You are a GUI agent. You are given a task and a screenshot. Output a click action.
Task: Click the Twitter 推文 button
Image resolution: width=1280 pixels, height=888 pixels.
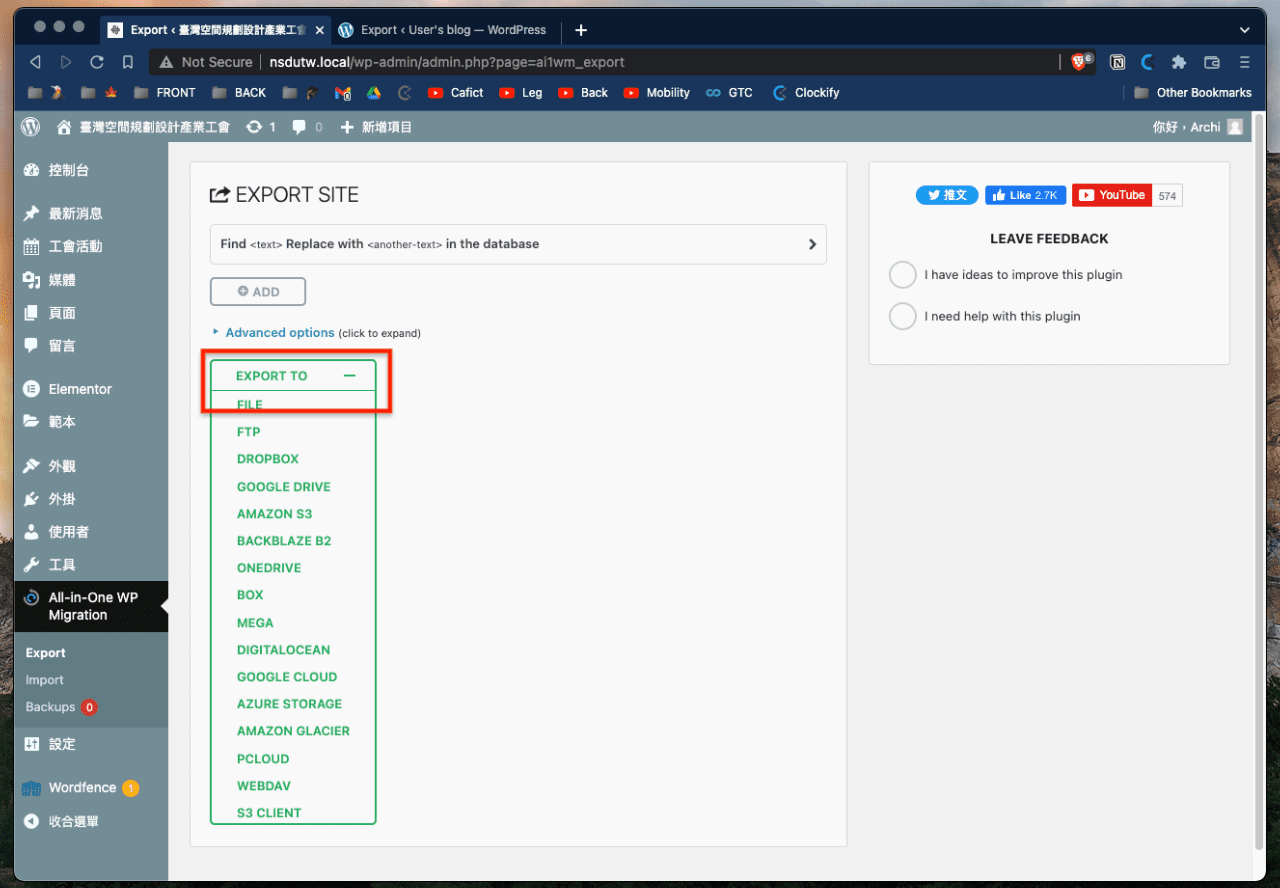[947, 195]
